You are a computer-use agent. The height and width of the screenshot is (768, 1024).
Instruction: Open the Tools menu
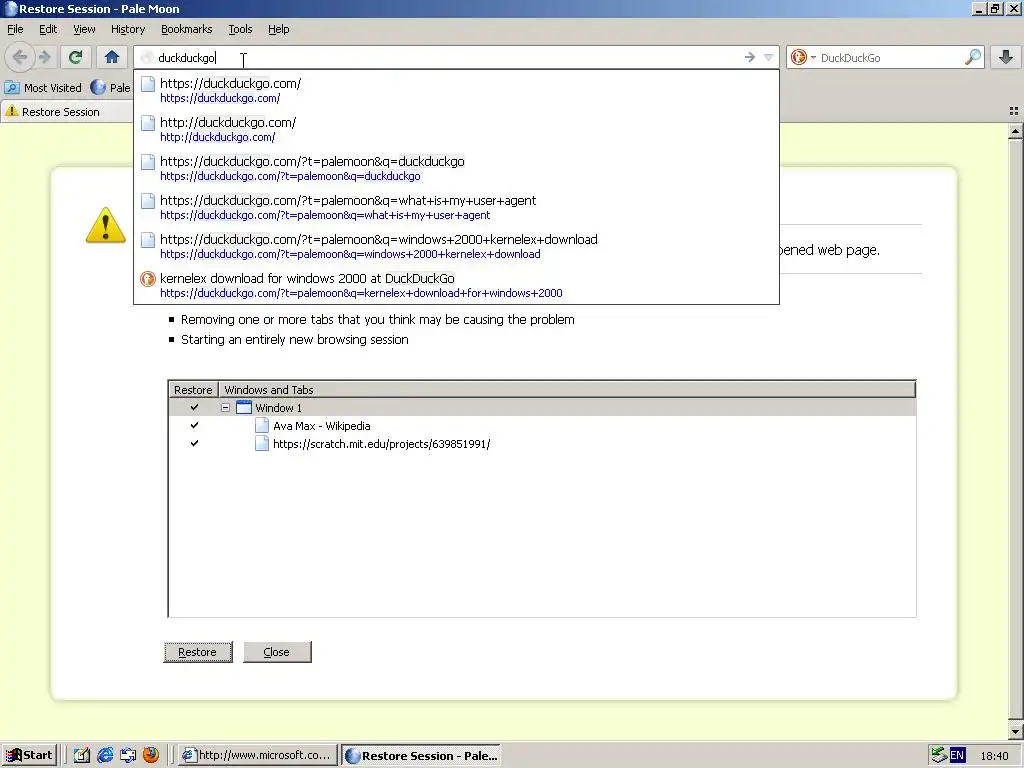point(240,29)
